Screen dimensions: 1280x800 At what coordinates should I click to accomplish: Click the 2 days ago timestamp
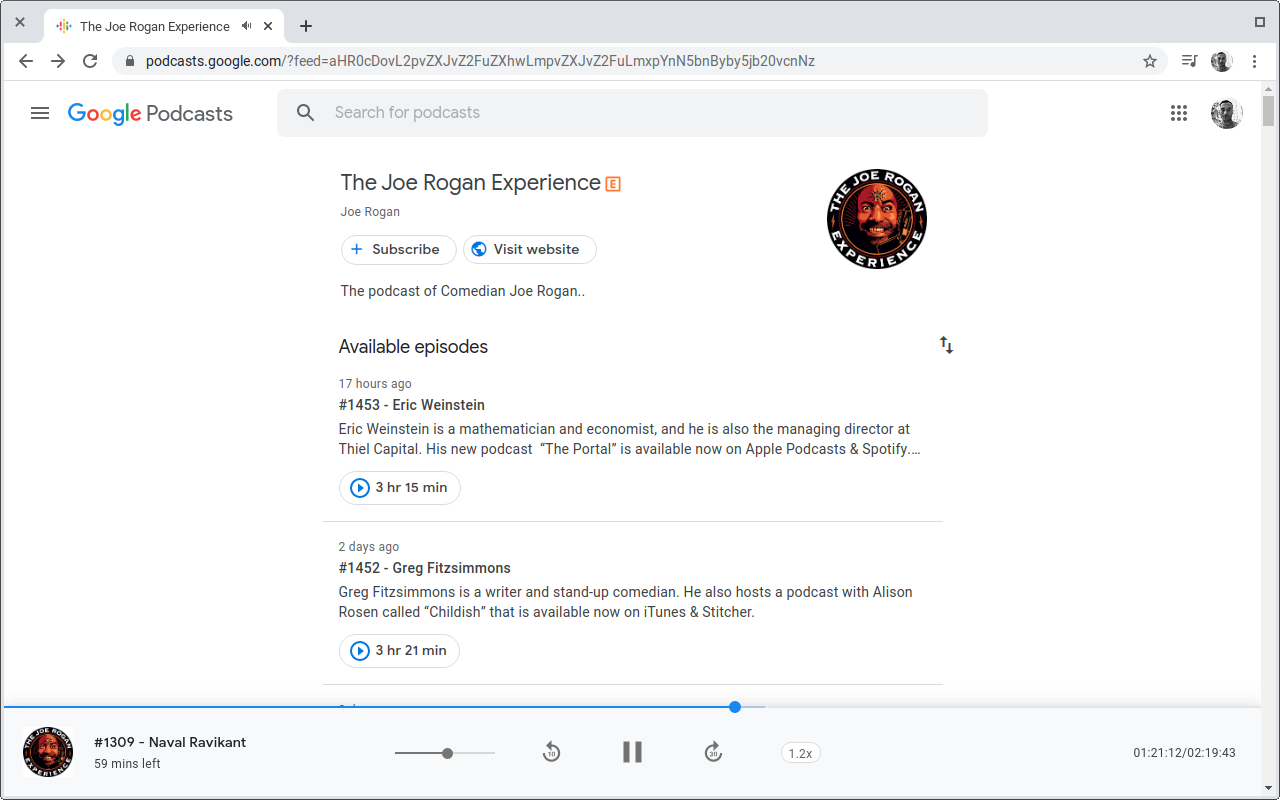pos(369,547)
